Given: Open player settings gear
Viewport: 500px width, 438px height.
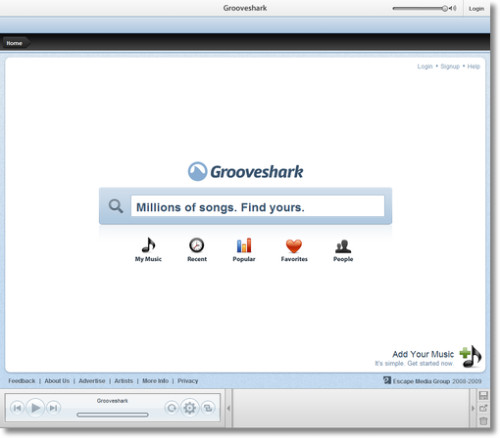Looking at the screenshot, I should click(190, 408).
